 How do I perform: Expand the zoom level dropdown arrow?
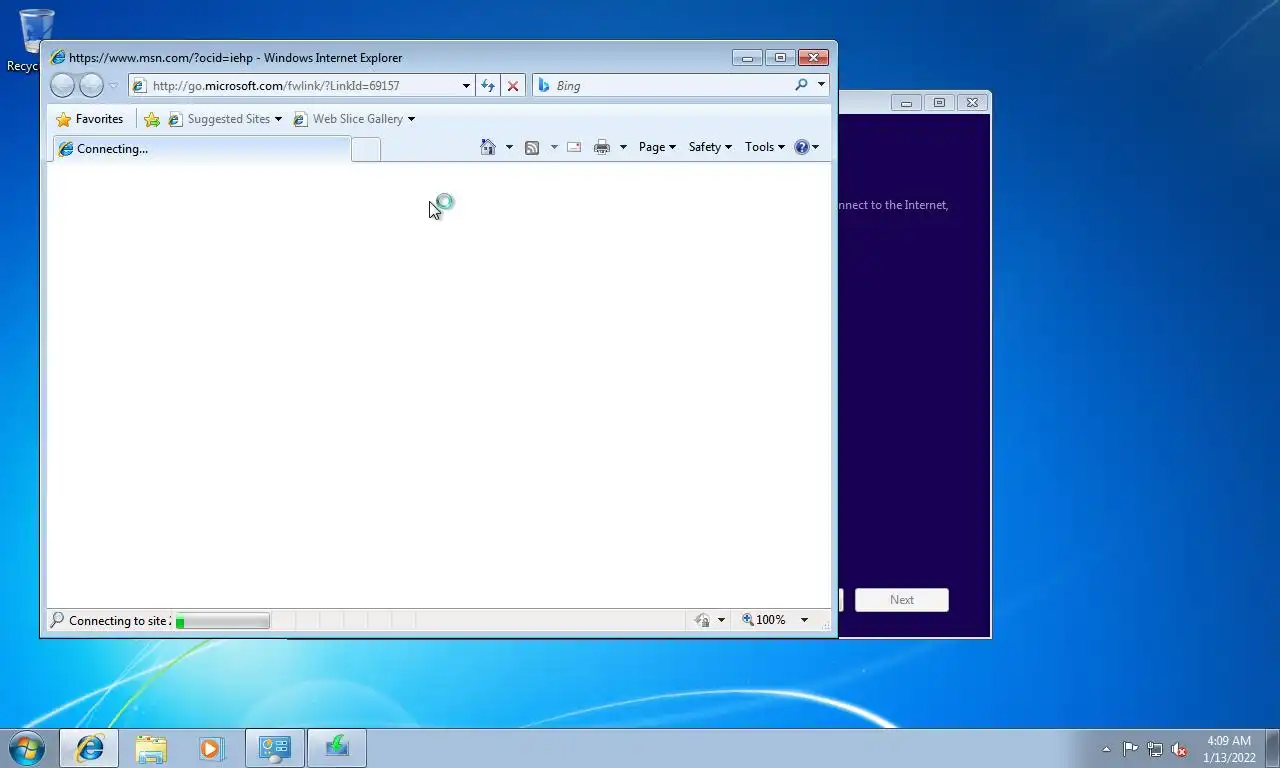pos(804,620)
